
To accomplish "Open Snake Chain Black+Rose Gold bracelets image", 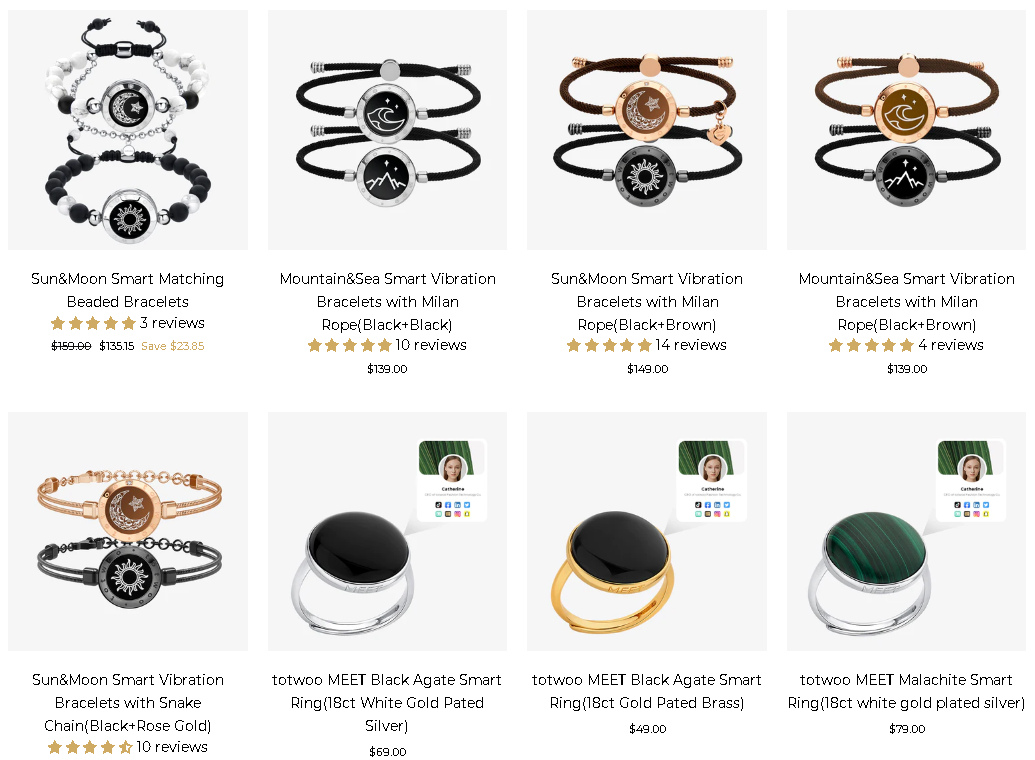I will point(128,532).
